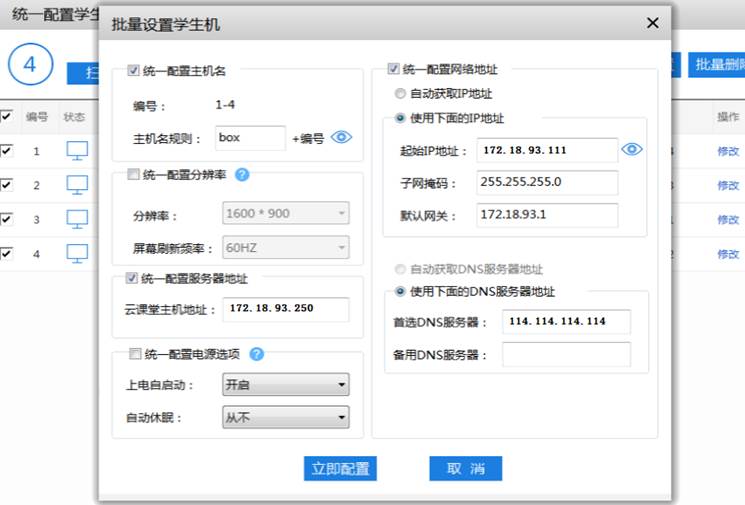The image size is (745, 505).
Task: Click the help icon beside resolution setting
Action: tap(241, 175)
